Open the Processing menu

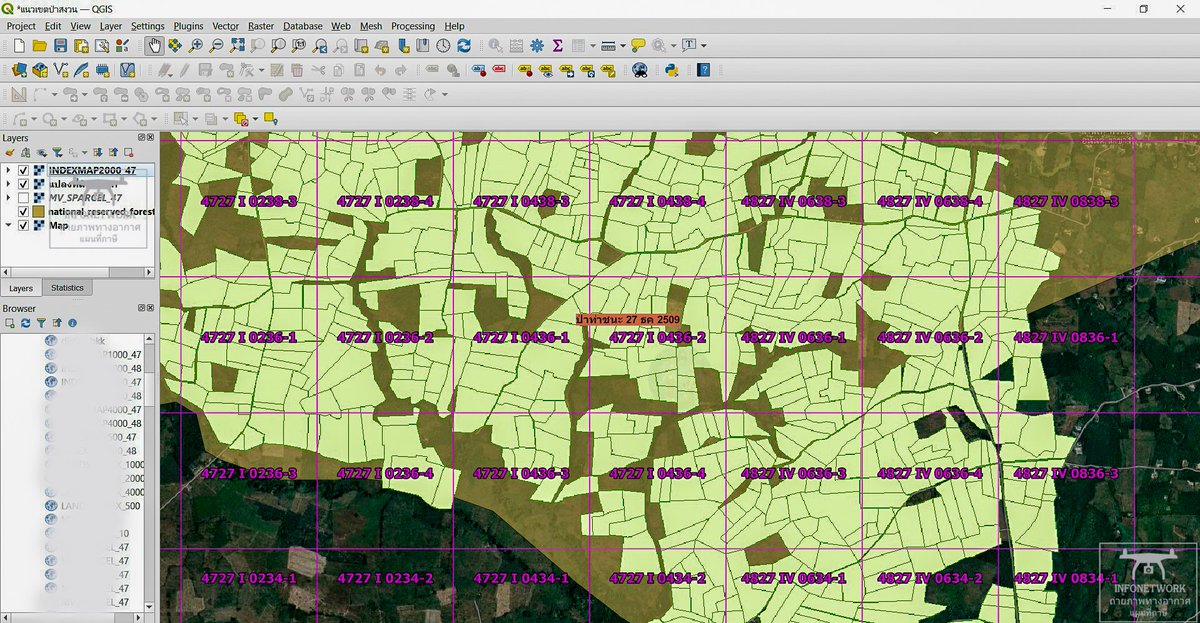tap(412, 26)
